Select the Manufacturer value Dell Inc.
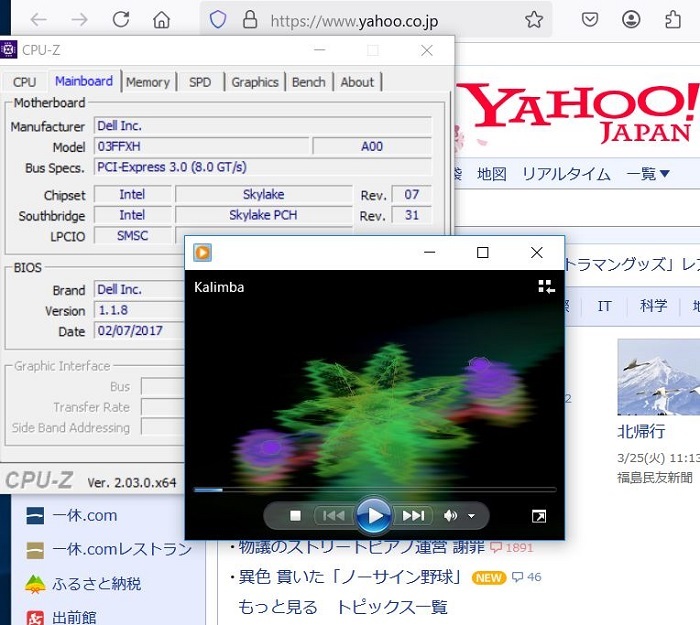 pyautogui.click(x=262, y=126)
